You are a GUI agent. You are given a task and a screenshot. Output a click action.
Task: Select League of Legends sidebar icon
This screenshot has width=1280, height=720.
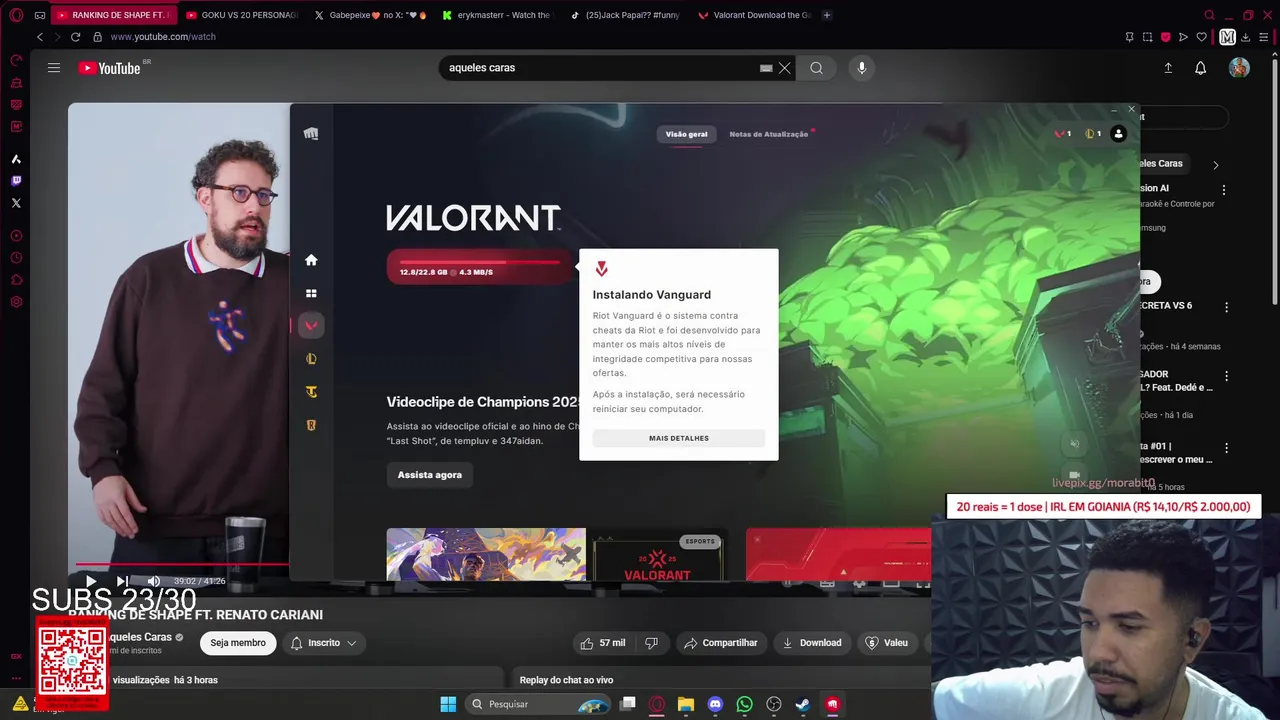tap(311, 359)
